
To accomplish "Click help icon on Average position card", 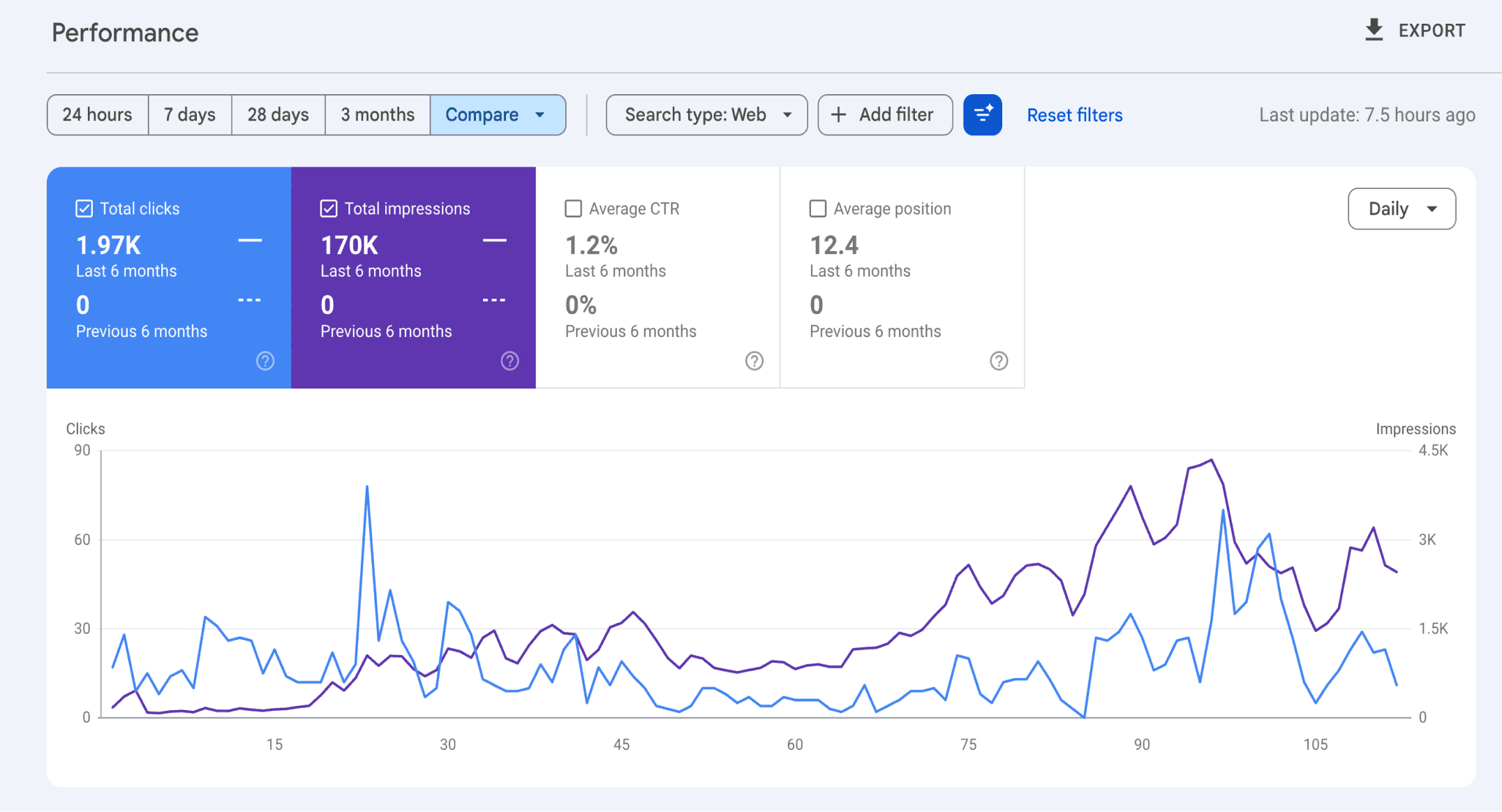I will [x=999, y=361].
